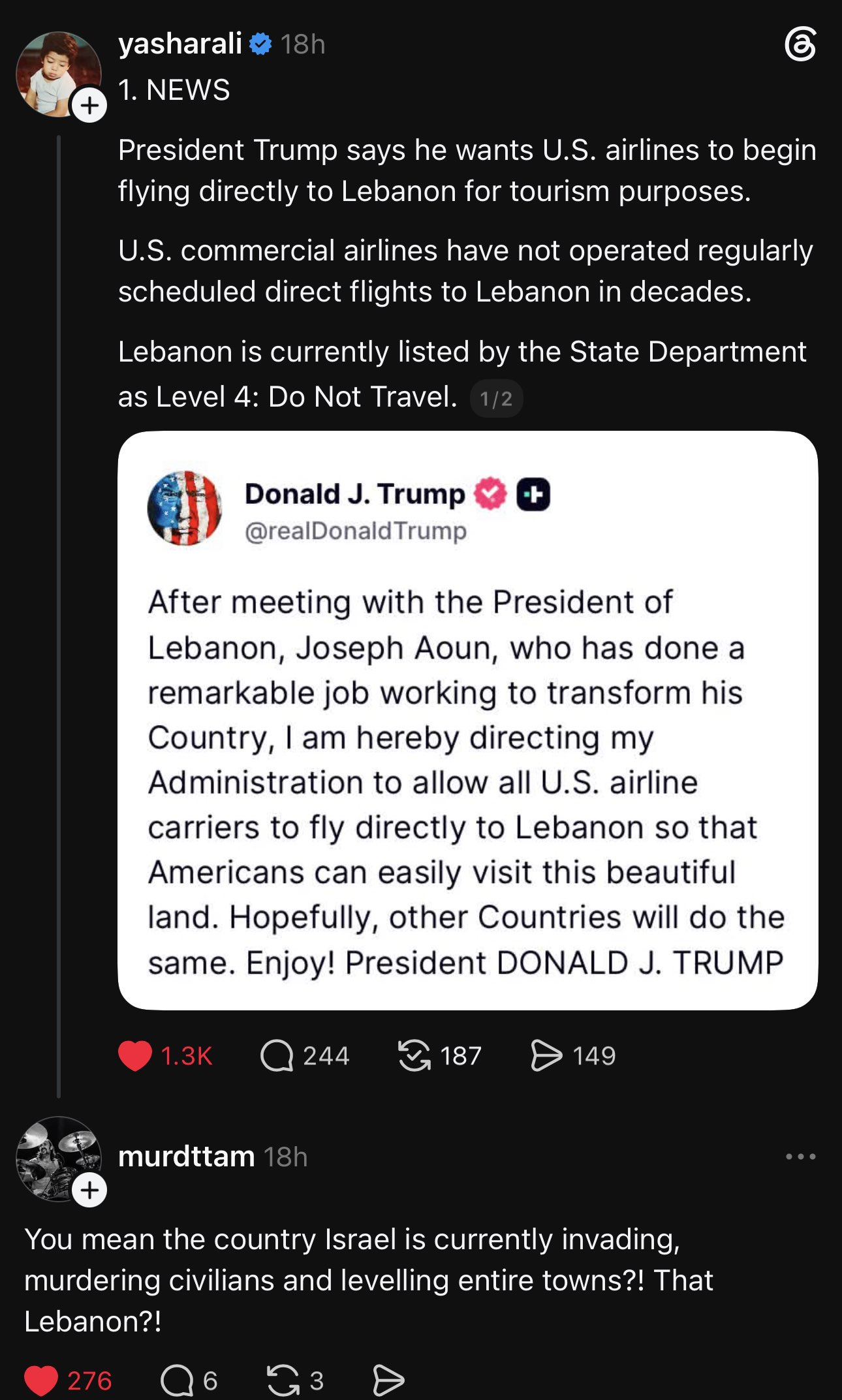Open the embedded Donald J. Trump post image
The height and width of the screenshot is (1400, 842).
pyautogui.click(x=467, y=721)
